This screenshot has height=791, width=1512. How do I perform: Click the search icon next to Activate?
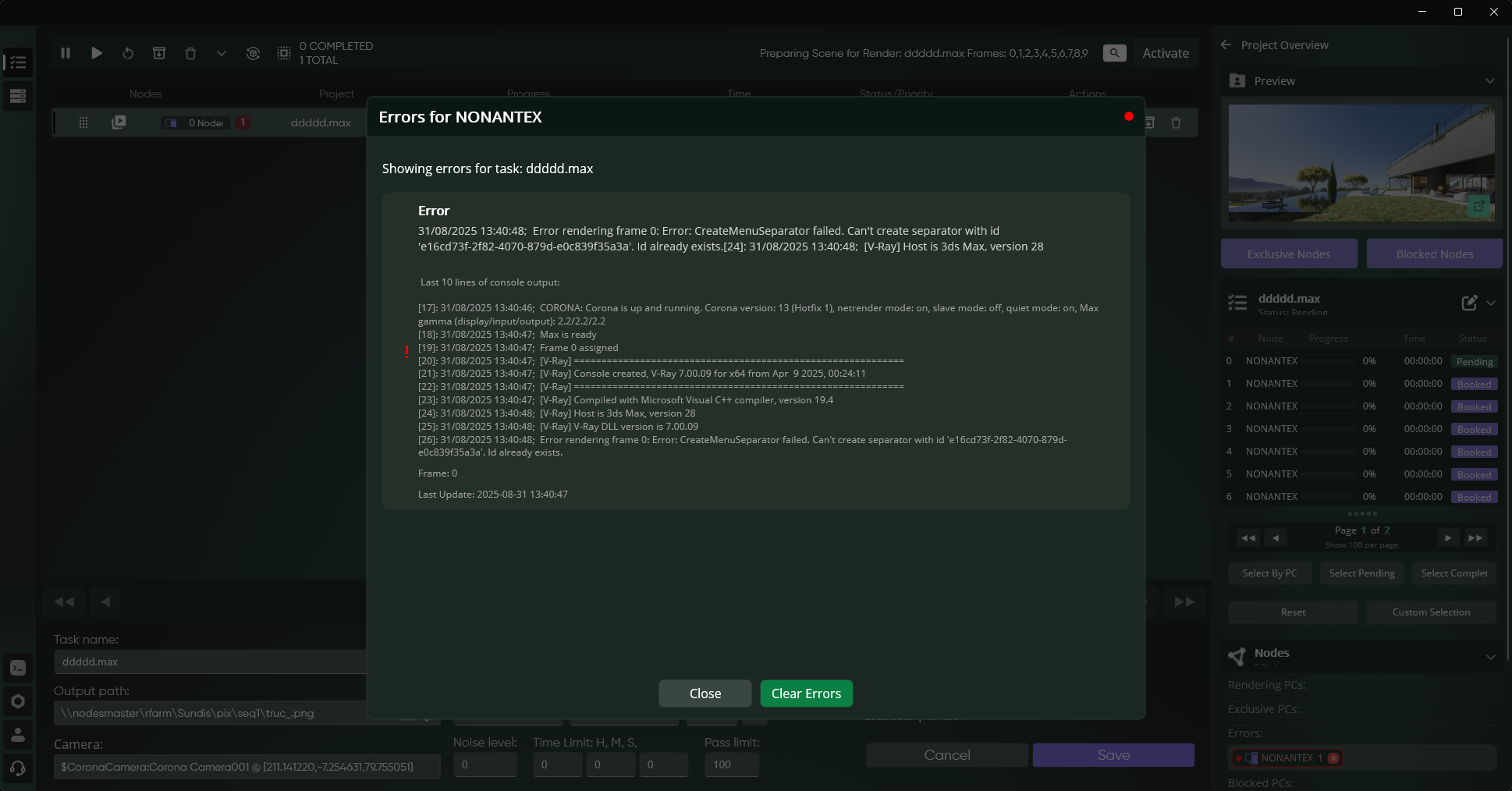[x=1115, y=53]
